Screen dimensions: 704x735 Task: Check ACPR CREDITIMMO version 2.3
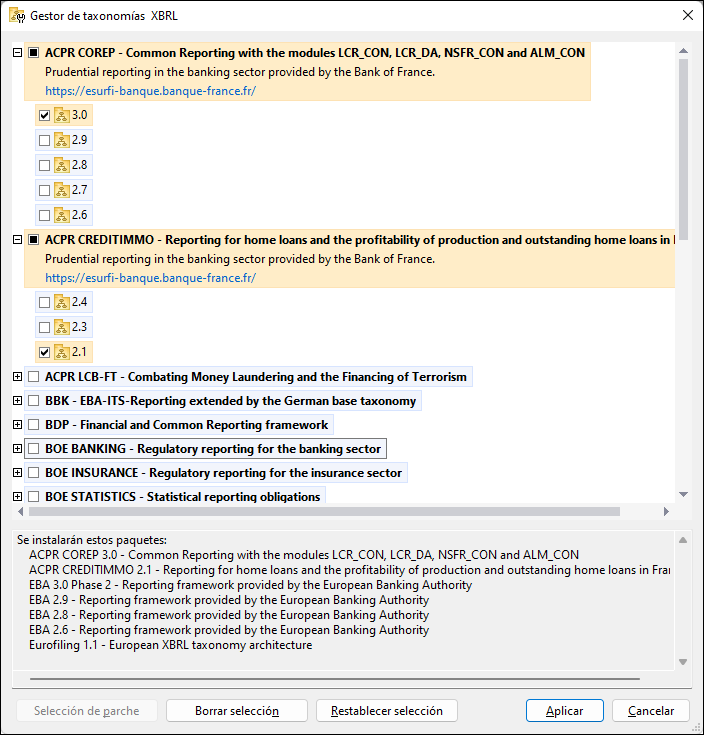click(45, 327)
